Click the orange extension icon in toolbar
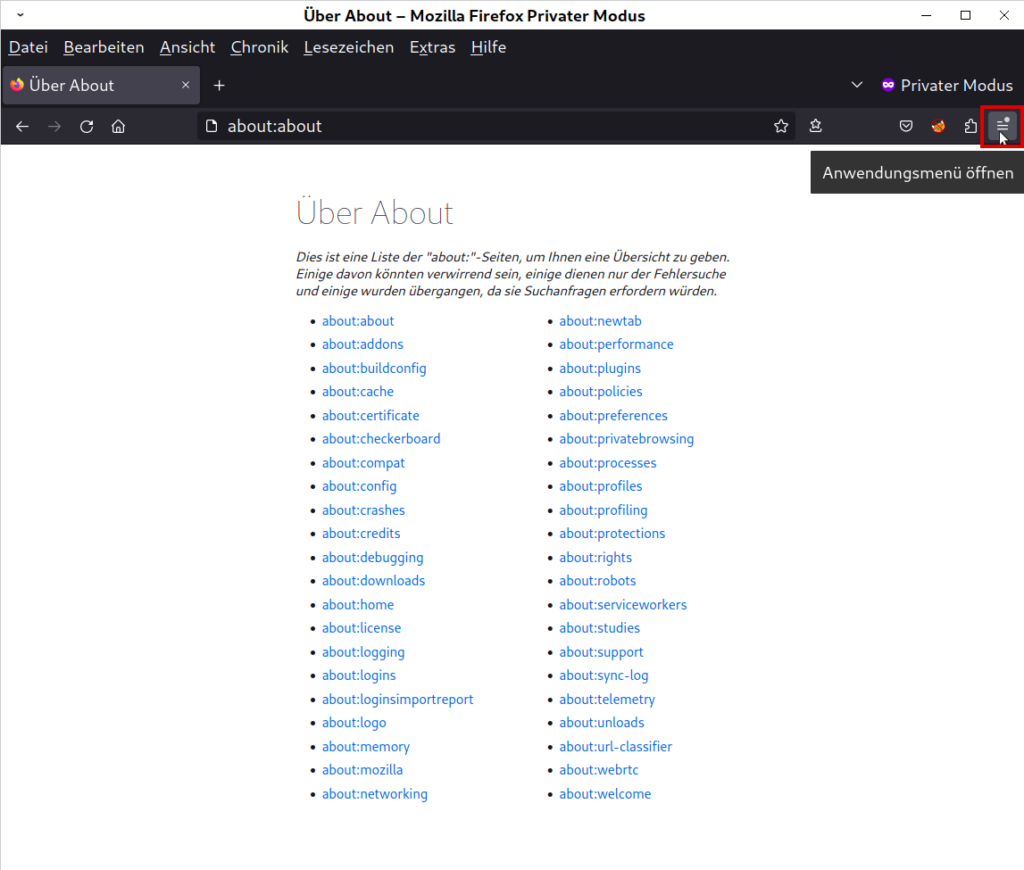Viewport: 1024px width, 870px height. point(938,126)
